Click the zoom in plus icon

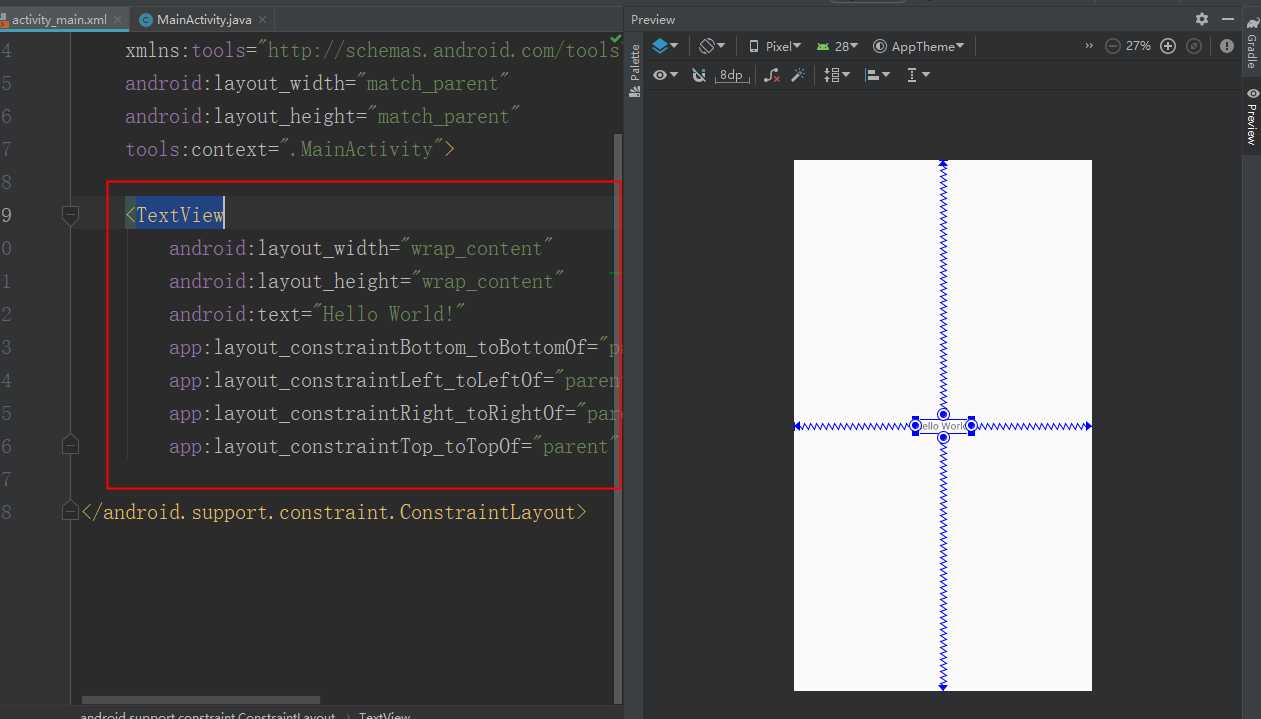(1167, 46)
